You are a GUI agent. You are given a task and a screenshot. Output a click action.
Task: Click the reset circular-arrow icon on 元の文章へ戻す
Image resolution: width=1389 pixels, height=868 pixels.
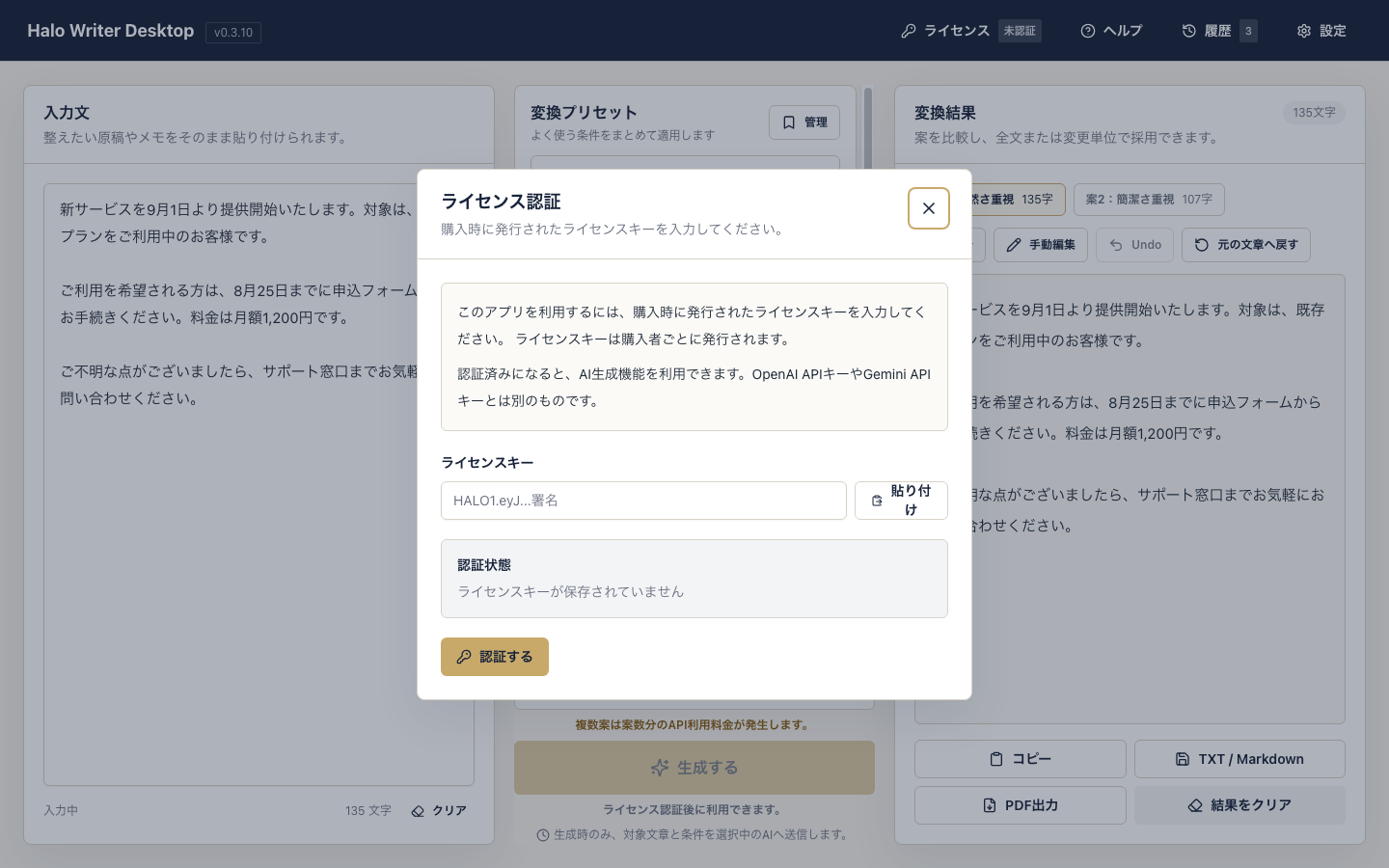coord(1202,245)
